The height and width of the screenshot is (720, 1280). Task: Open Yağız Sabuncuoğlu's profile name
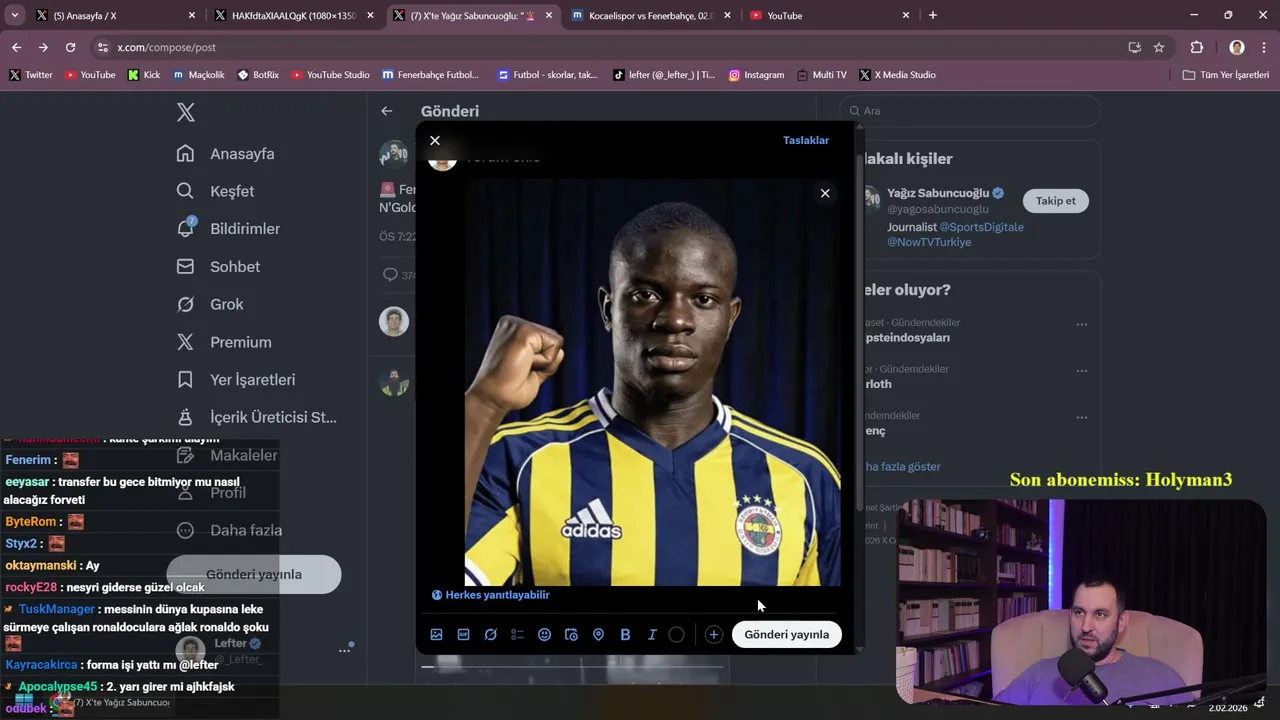click(938, 193)
